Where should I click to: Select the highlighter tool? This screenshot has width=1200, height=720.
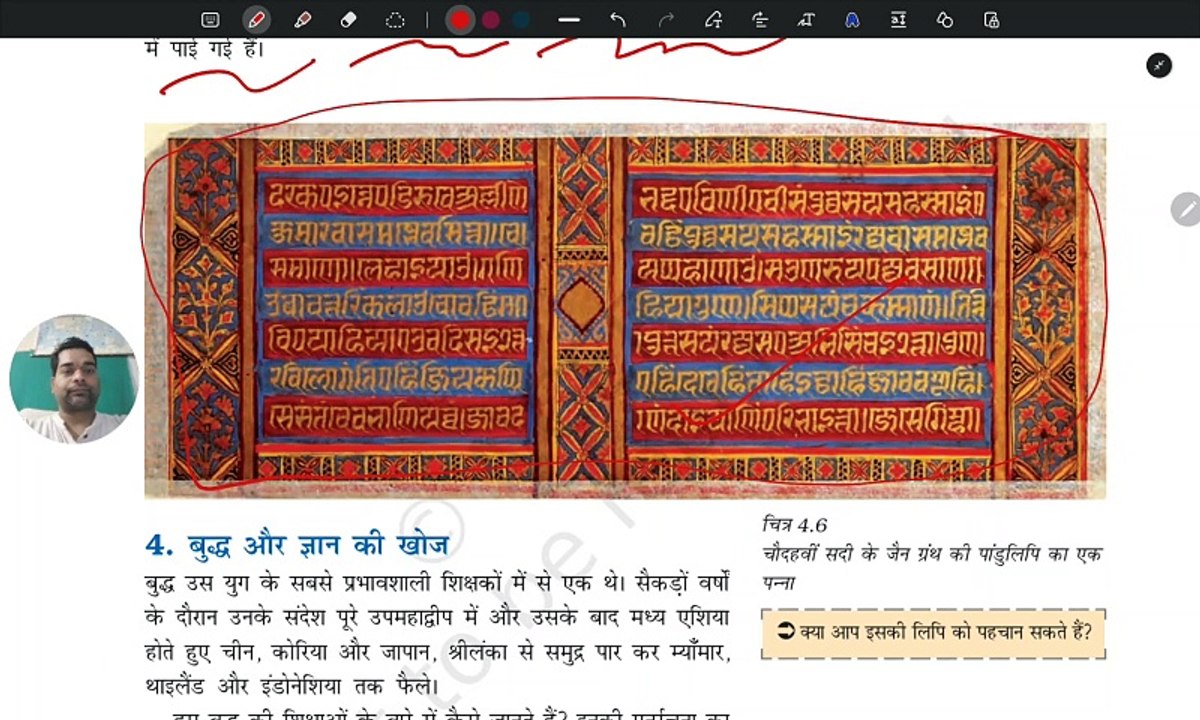[x=302, y=19]
